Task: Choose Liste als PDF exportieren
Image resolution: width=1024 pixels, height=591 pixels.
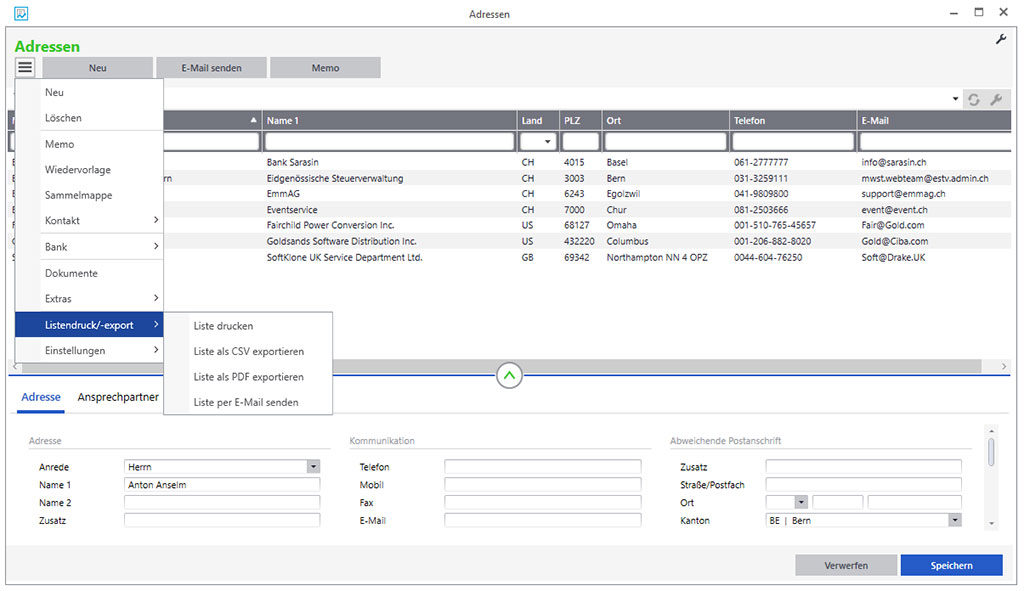Action: click(248, 377)
